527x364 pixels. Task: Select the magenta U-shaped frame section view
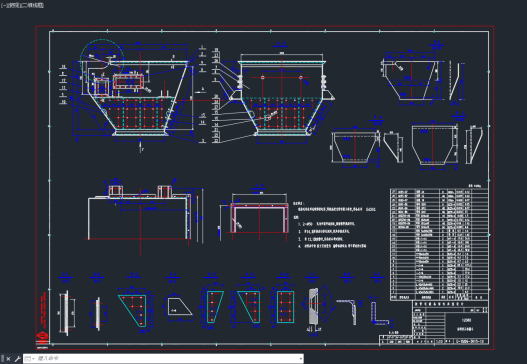(259, 218)
